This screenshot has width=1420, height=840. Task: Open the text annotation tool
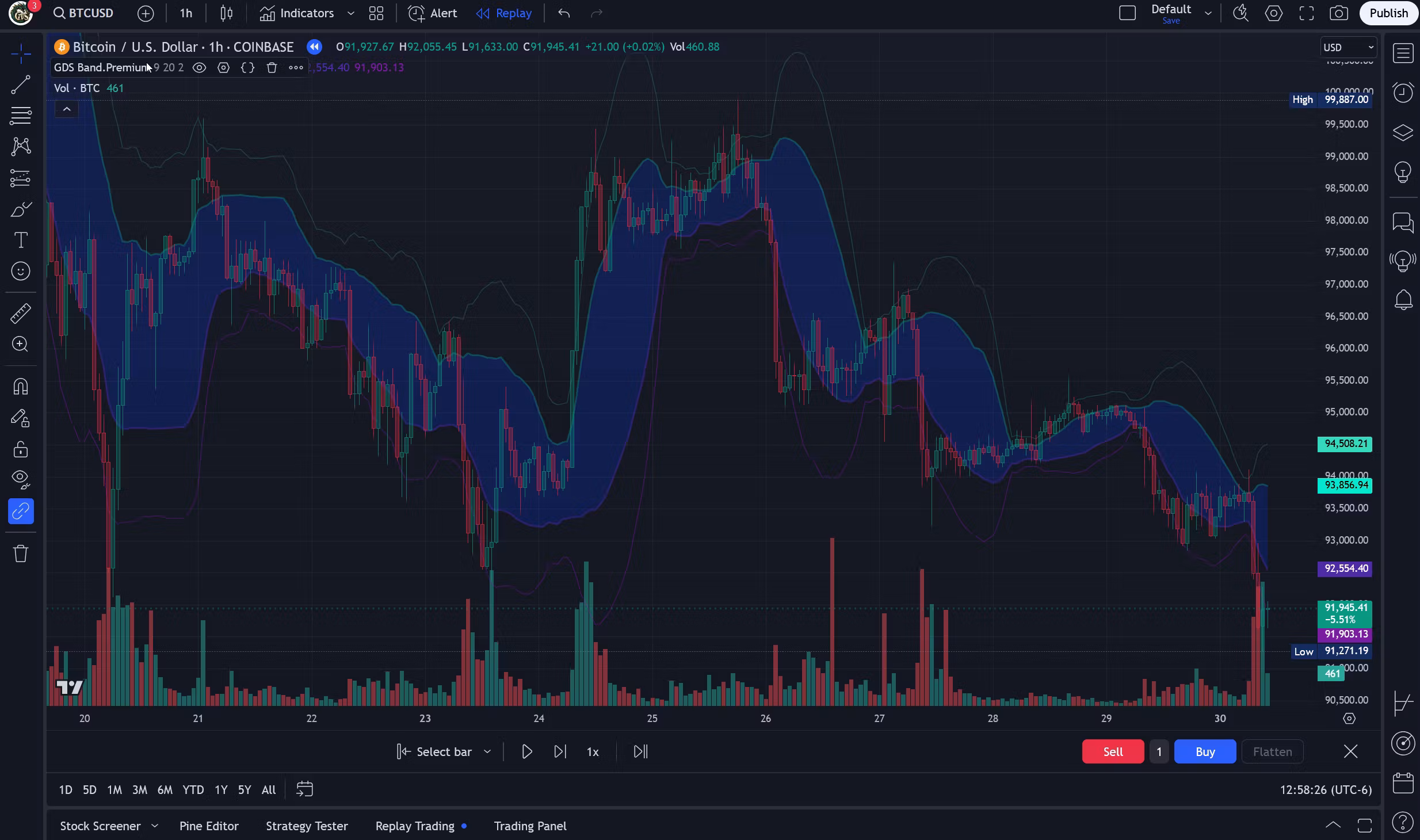(x=21, y=240)
